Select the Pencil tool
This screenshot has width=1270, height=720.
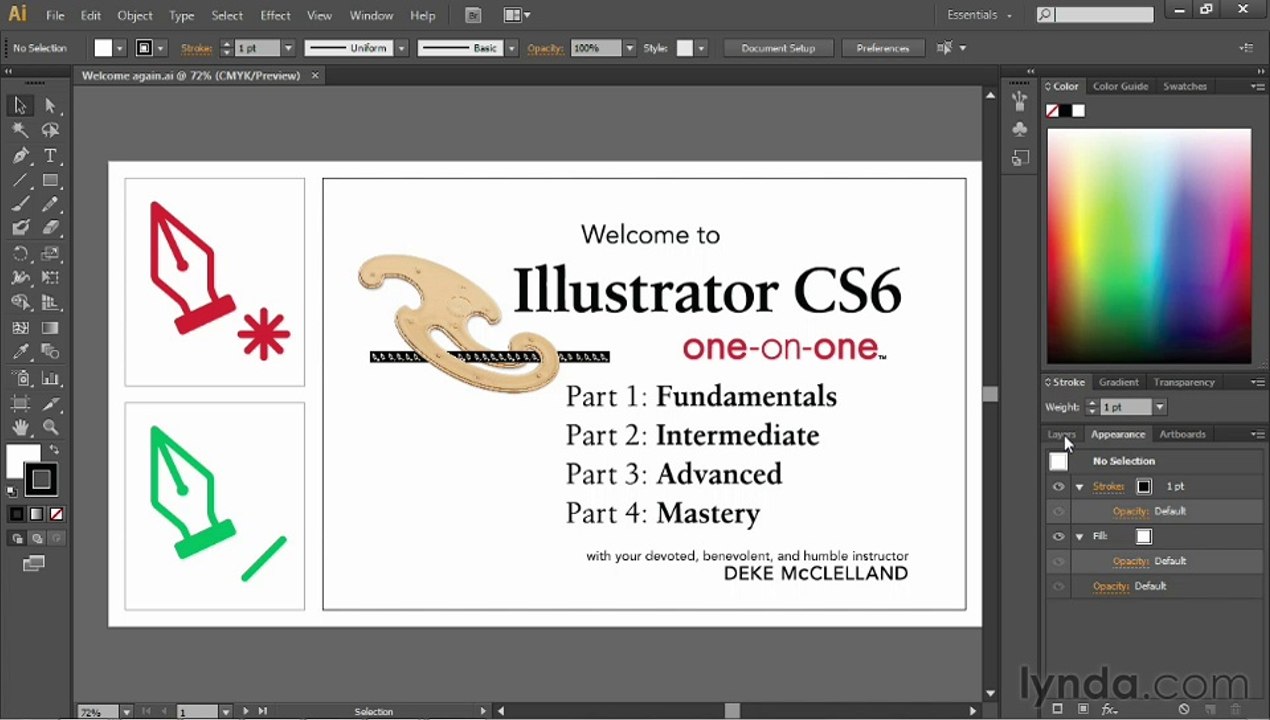coord(50,204)
